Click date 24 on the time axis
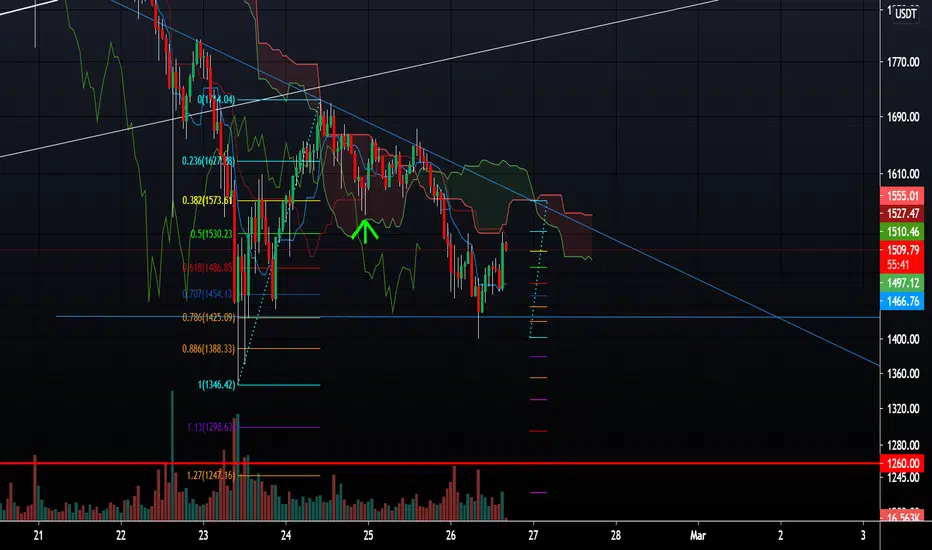932x550 pixels. [286, 536]
